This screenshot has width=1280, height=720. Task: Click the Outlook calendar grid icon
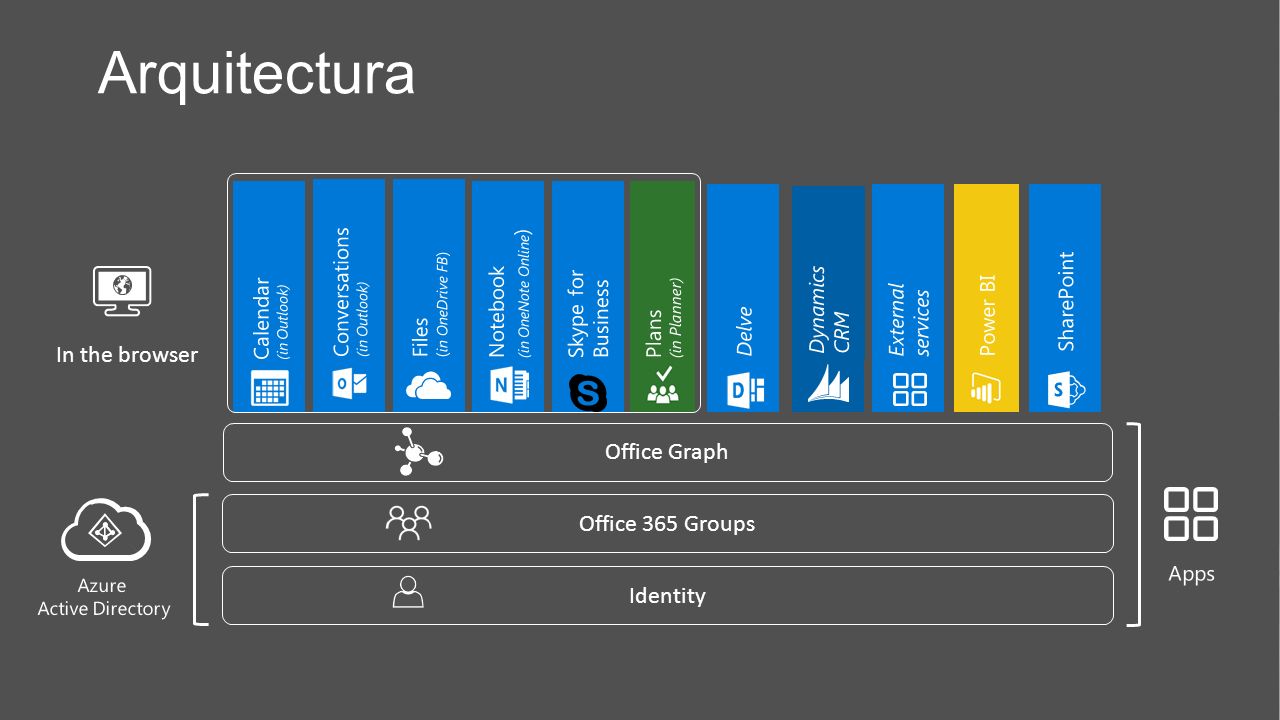[270, 388]
